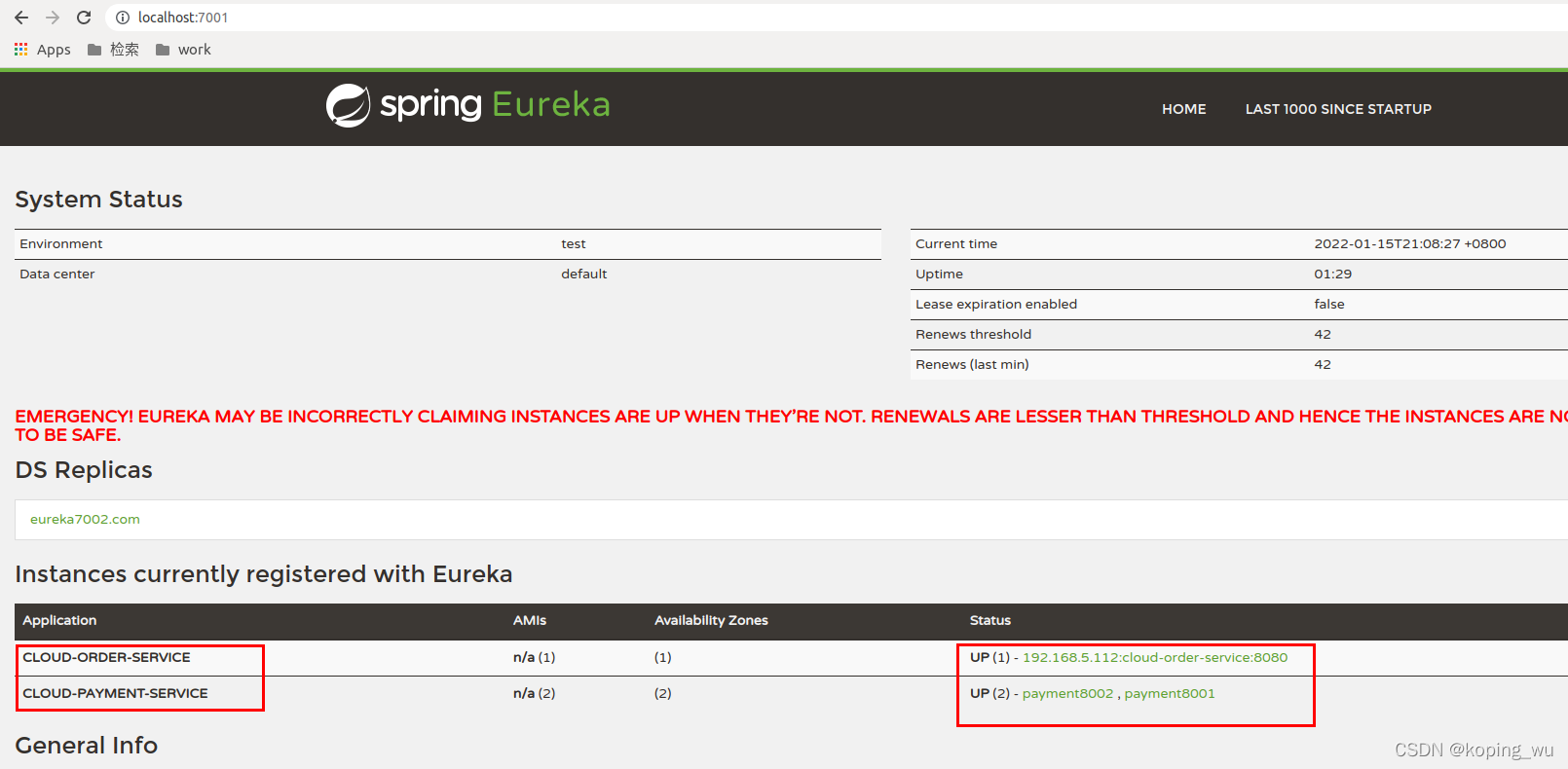
Task: Click the Environment value test
Action: [x=574, y=244]
